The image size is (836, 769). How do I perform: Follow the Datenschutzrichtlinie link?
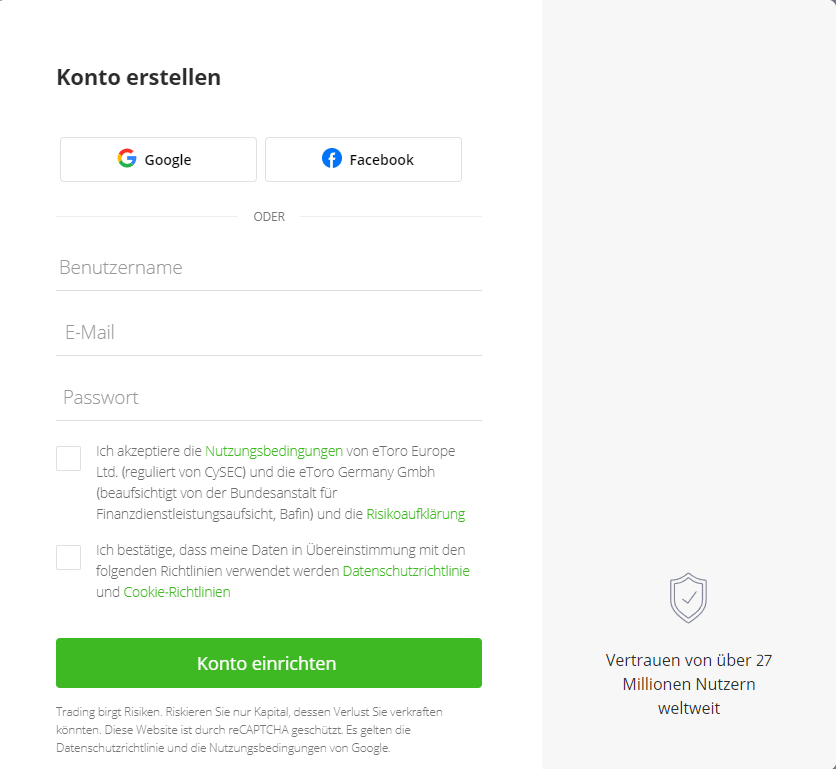point(406,571)
